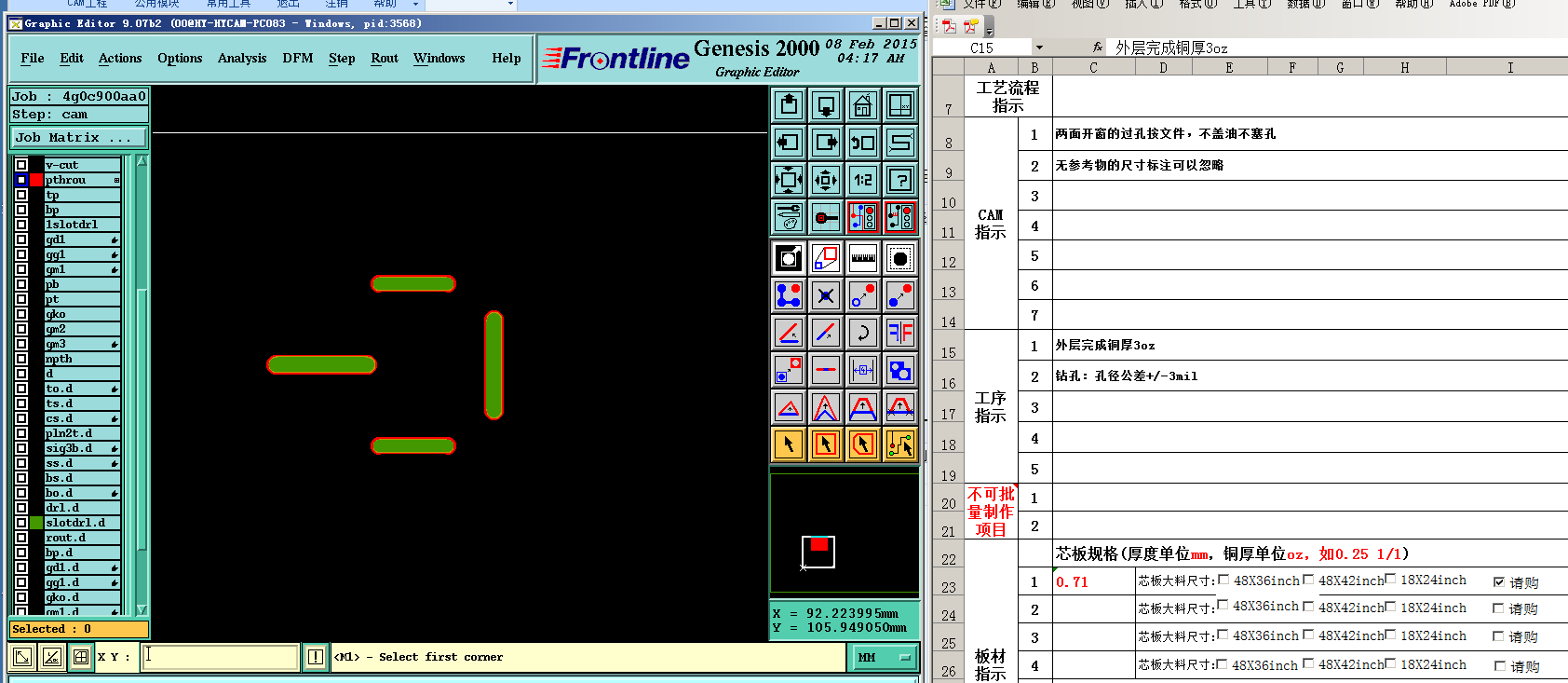Click the XY coordinate zoom icon

pos(900,105)
